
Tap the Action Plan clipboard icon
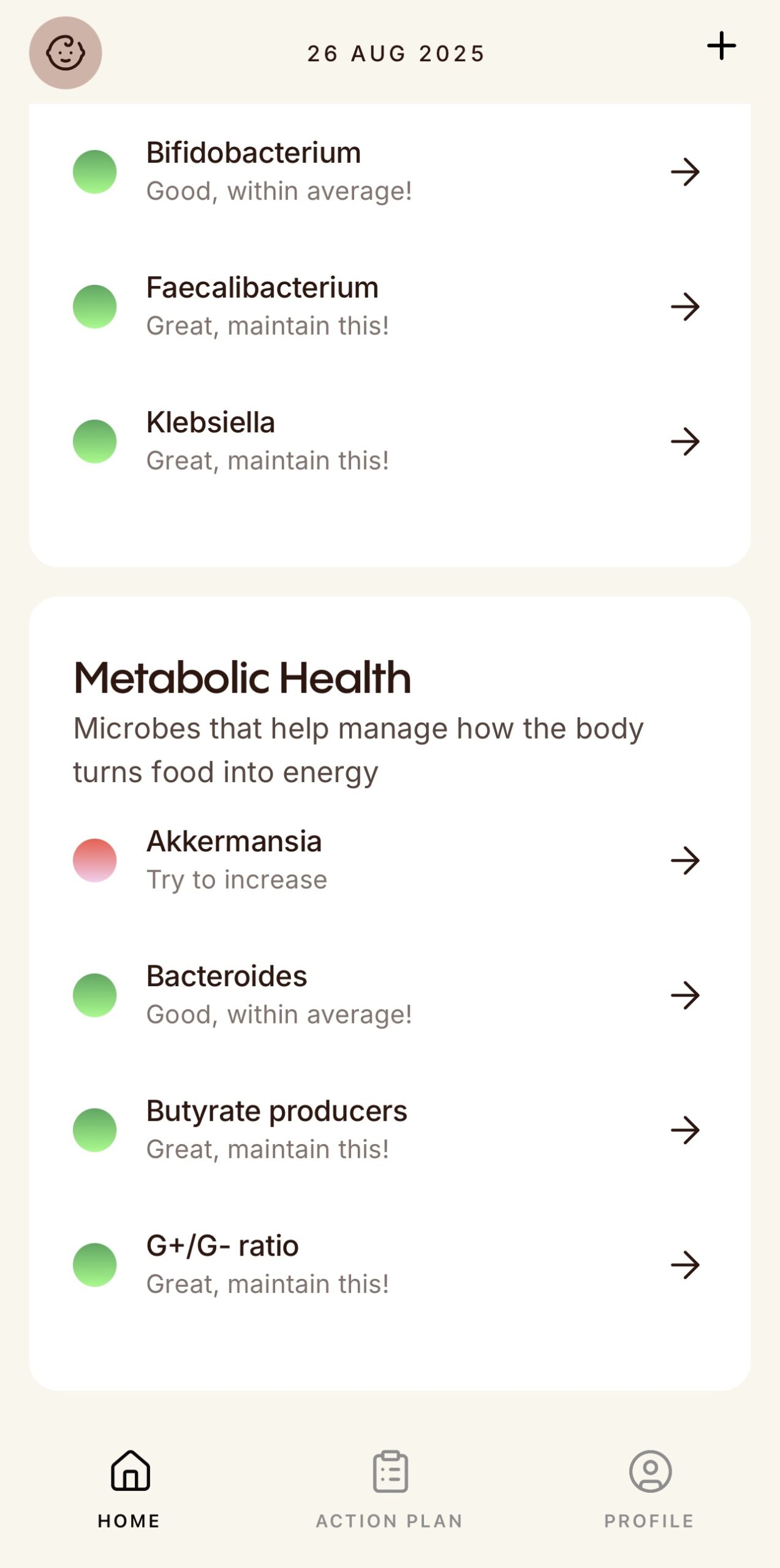390,1471
